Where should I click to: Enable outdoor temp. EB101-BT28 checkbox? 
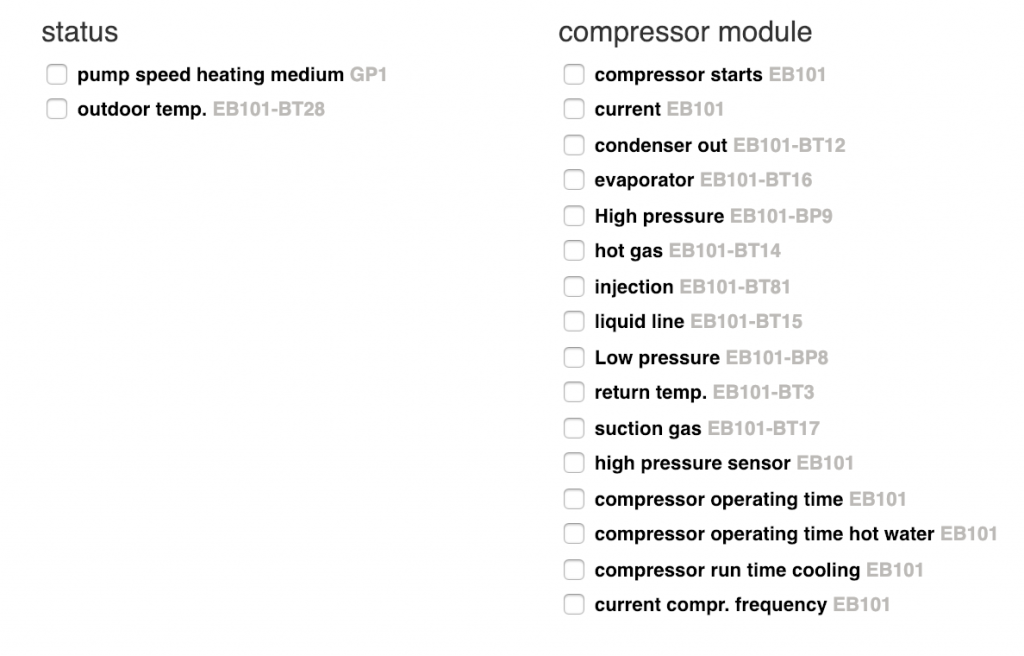click(x=57, y=110)
